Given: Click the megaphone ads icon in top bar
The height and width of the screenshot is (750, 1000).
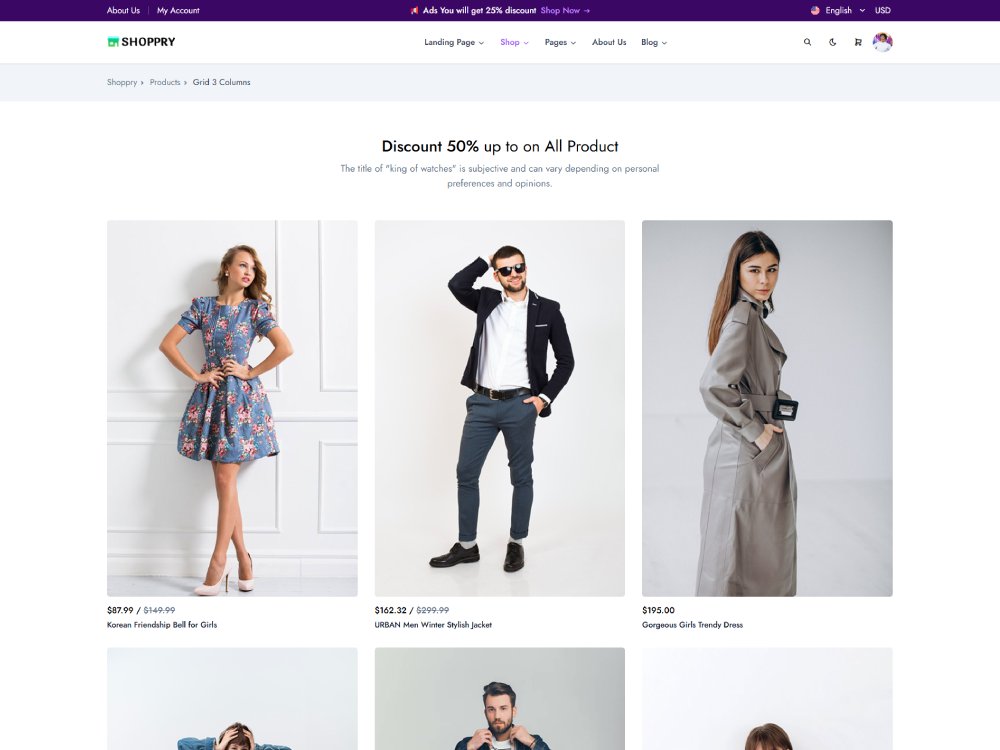Looking at the screenshot, I should (x=414, y=10).
